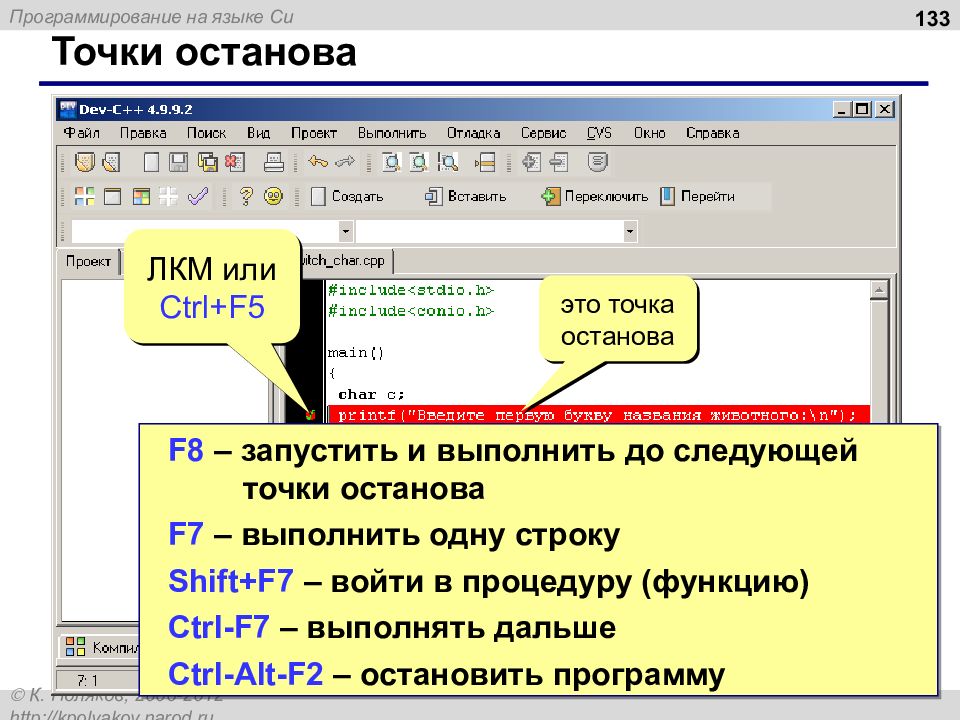Image resolution: width=960 pixels, height=720 pixels.
Task: Click the Перейти bookmarks button
Action: coord(698,197)
